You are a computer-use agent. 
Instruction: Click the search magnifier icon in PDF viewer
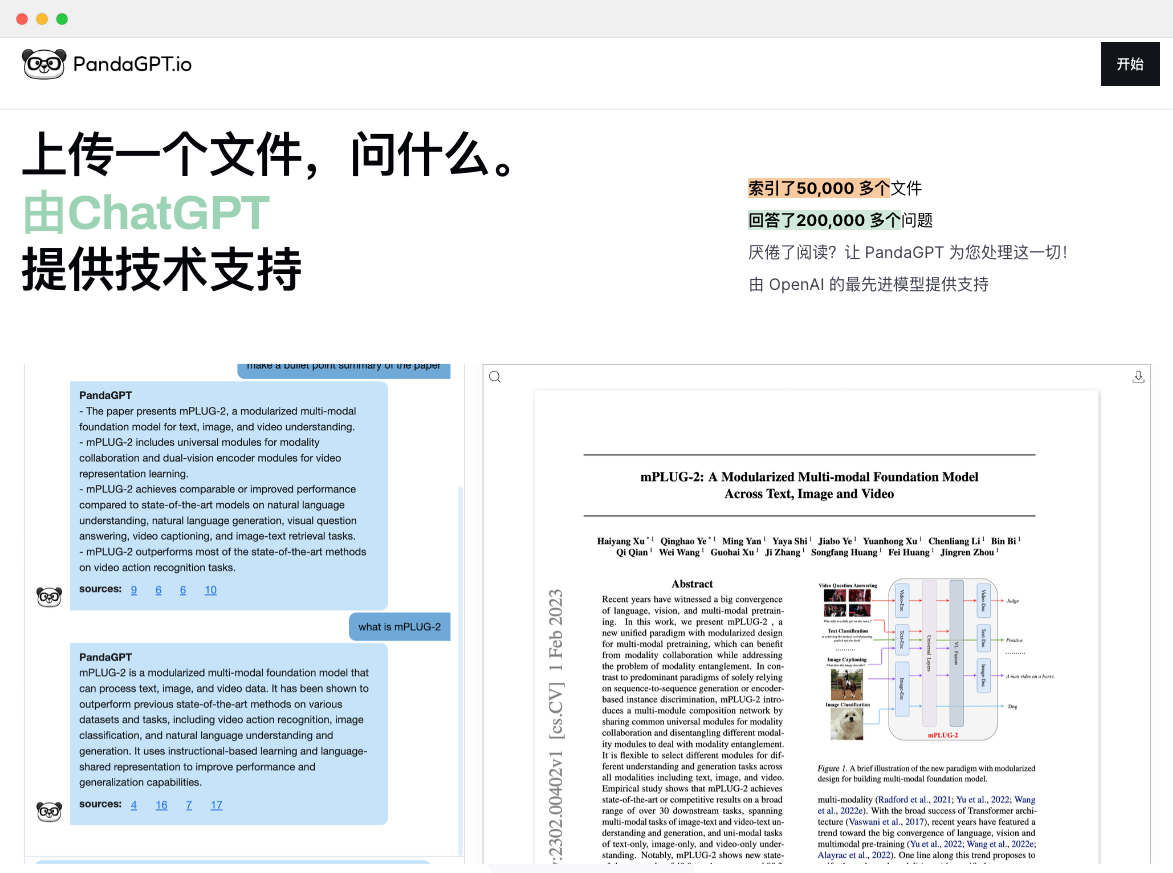(x=494, y=377)
